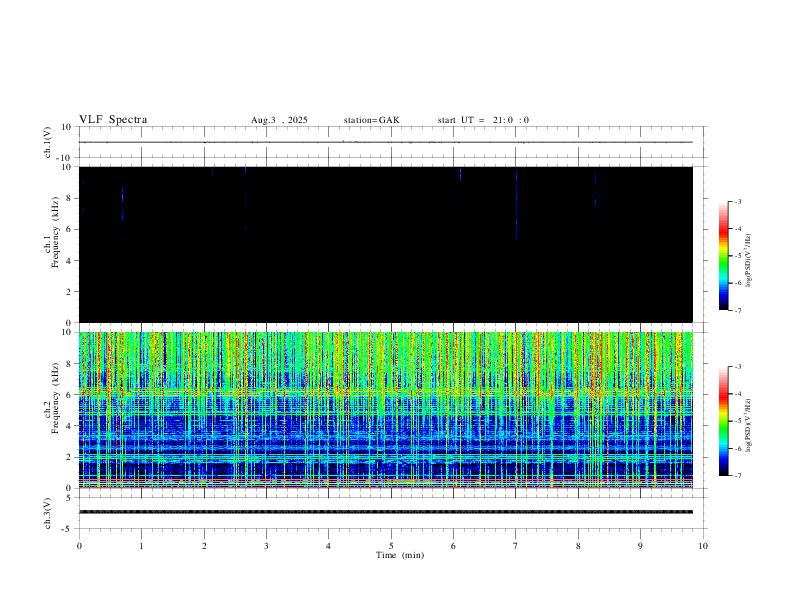Click the upper colorbar log(PSD) label
This screenshot has height=612, width=792.
pyautogui.click(x=749, y=261)
